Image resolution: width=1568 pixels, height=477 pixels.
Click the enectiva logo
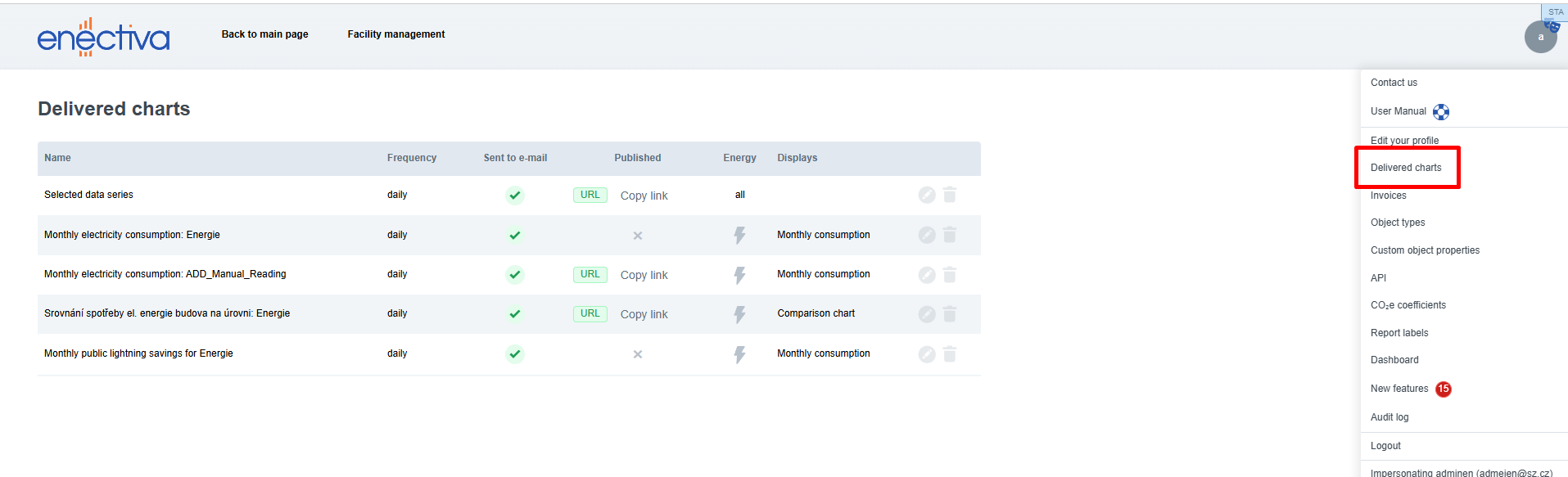(x=103, y=37)
